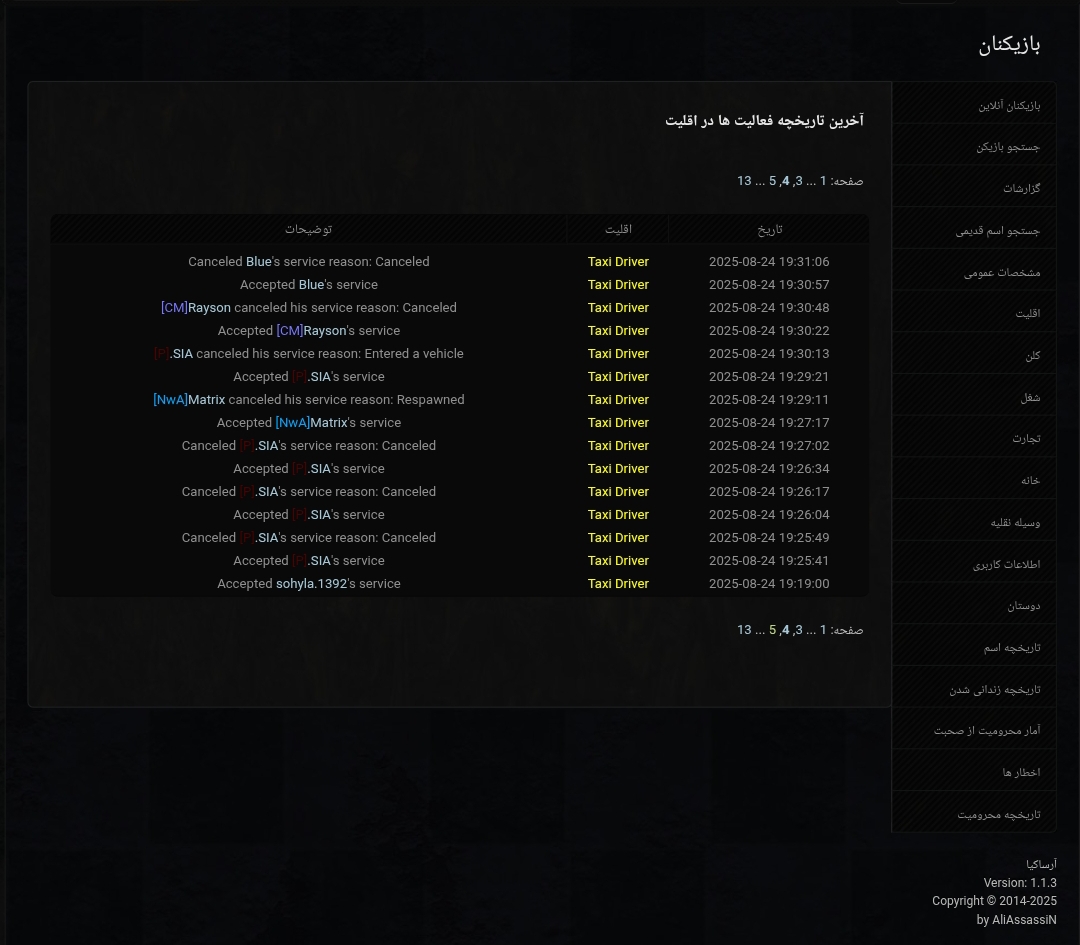Select page 4 in pagination above table
Viewport: 1080px width, 945px height.
click(x=785, y=180)
